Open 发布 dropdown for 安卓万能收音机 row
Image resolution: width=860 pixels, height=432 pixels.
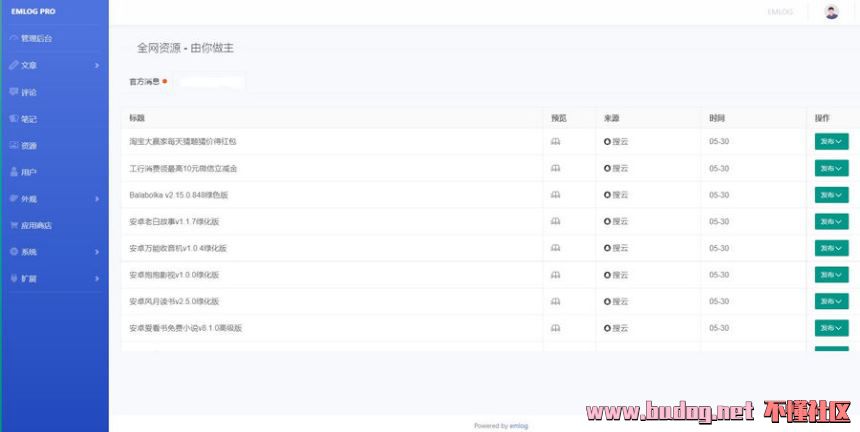(831, 248)
